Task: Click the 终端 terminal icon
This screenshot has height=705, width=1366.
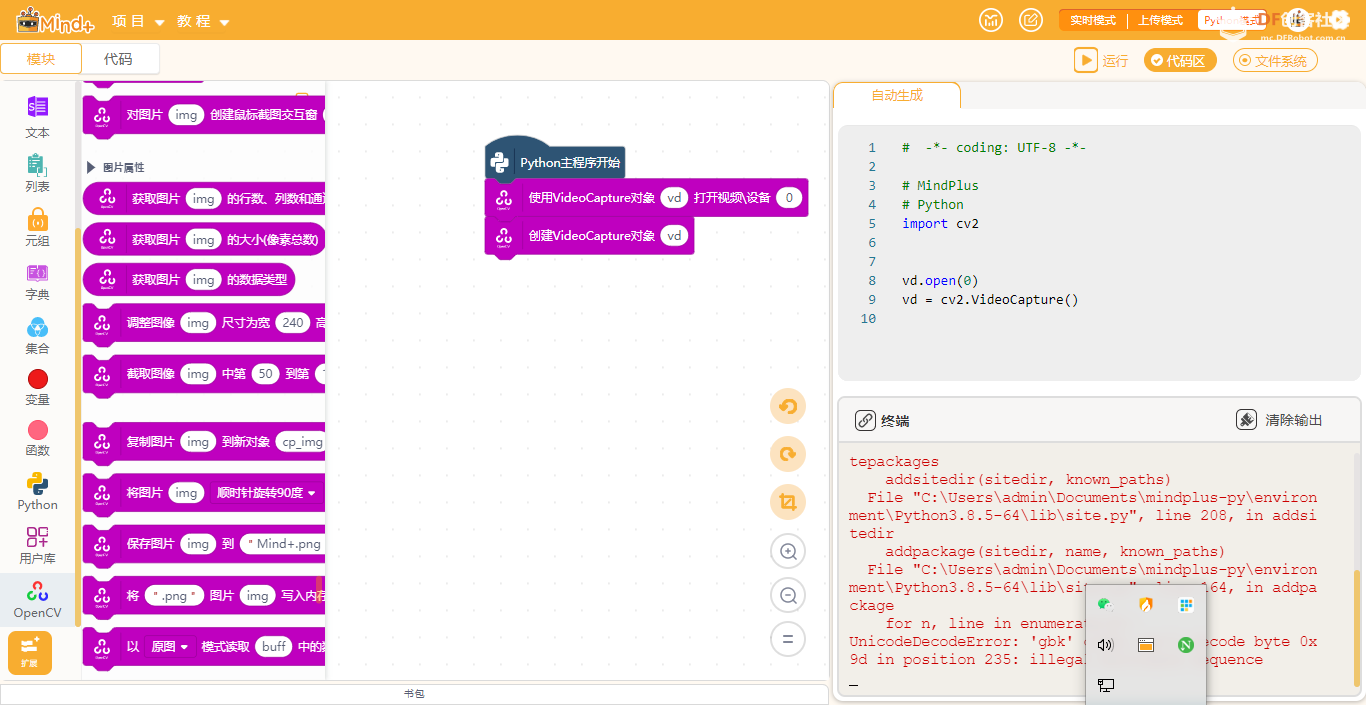Action: point(866,420)
